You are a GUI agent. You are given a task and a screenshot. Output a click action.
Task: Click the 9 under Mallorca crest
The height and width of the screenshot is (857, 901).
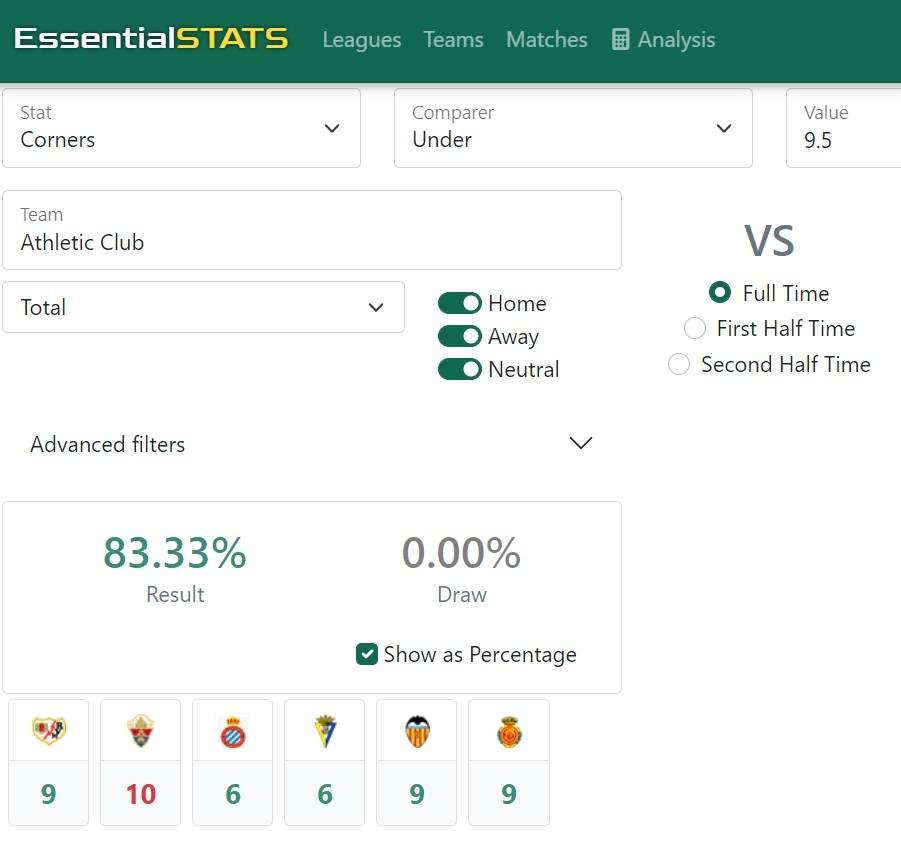pyautogui.click(x=509, y=794)
